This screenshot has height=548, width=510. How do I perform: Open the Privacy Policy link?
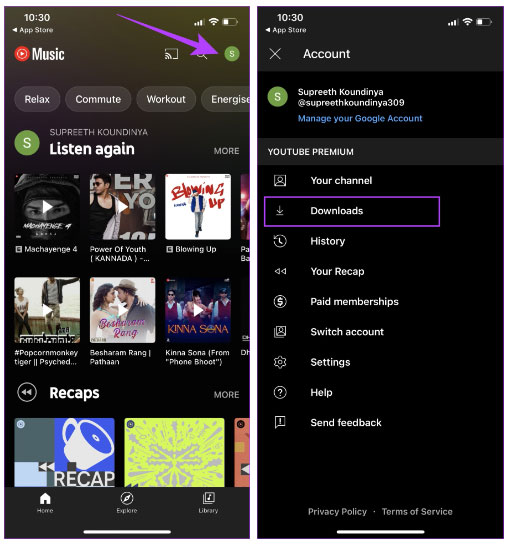click(x=337, y=512)
